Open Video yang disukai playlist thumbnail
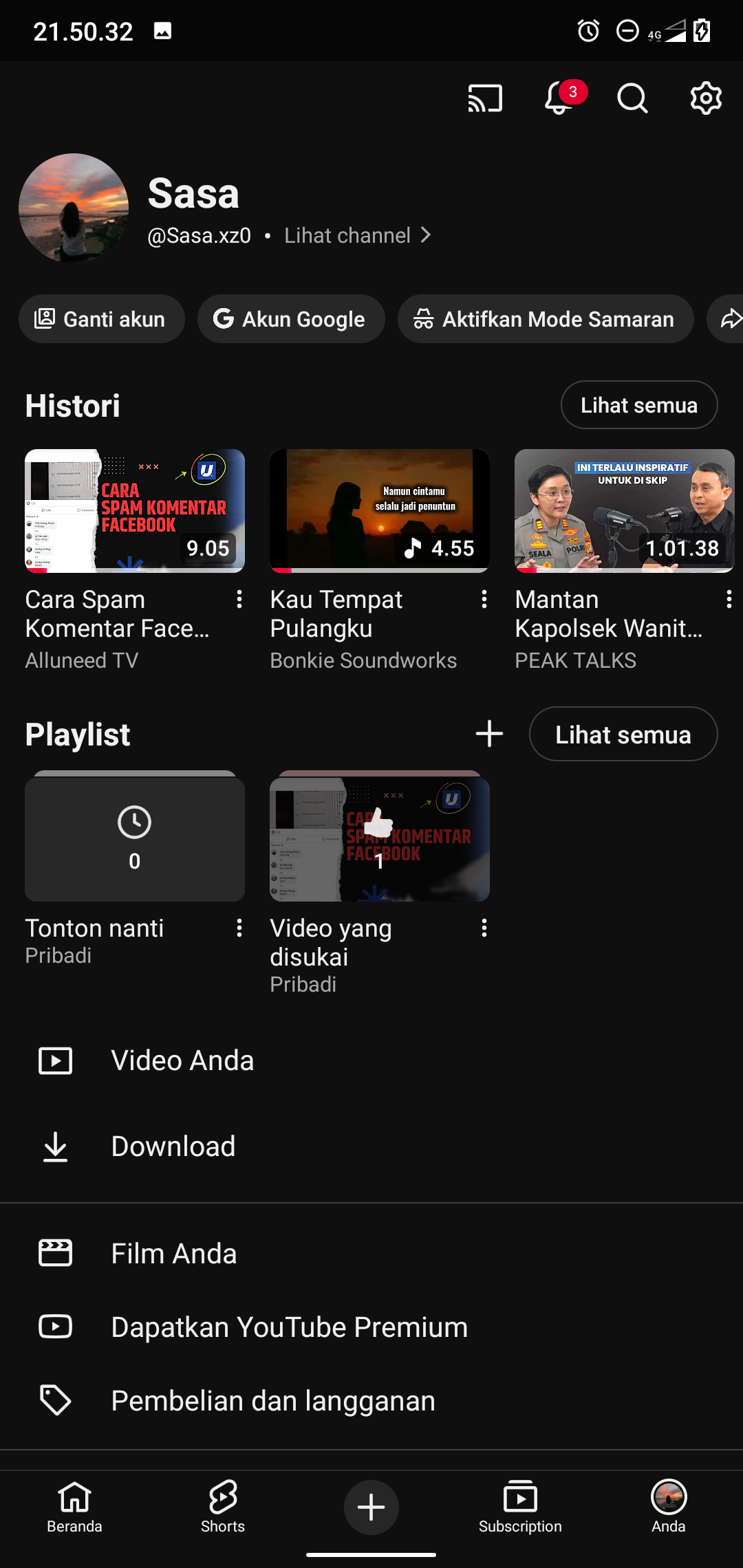Image resolution: width=743 pixels, height=1568 pixels. (x=379, y=840)
